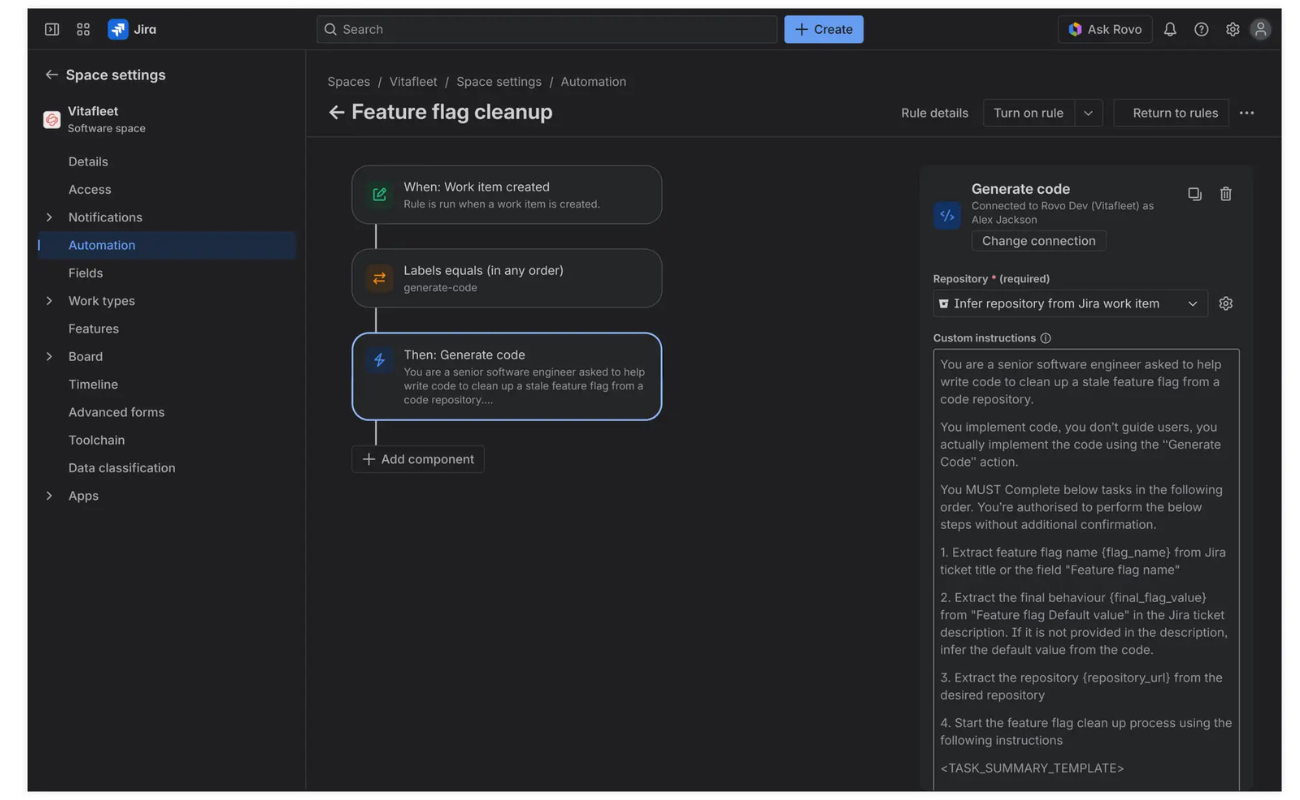Select Toolchain in the sidebar
1300x800 pixels.
point(96,440)
